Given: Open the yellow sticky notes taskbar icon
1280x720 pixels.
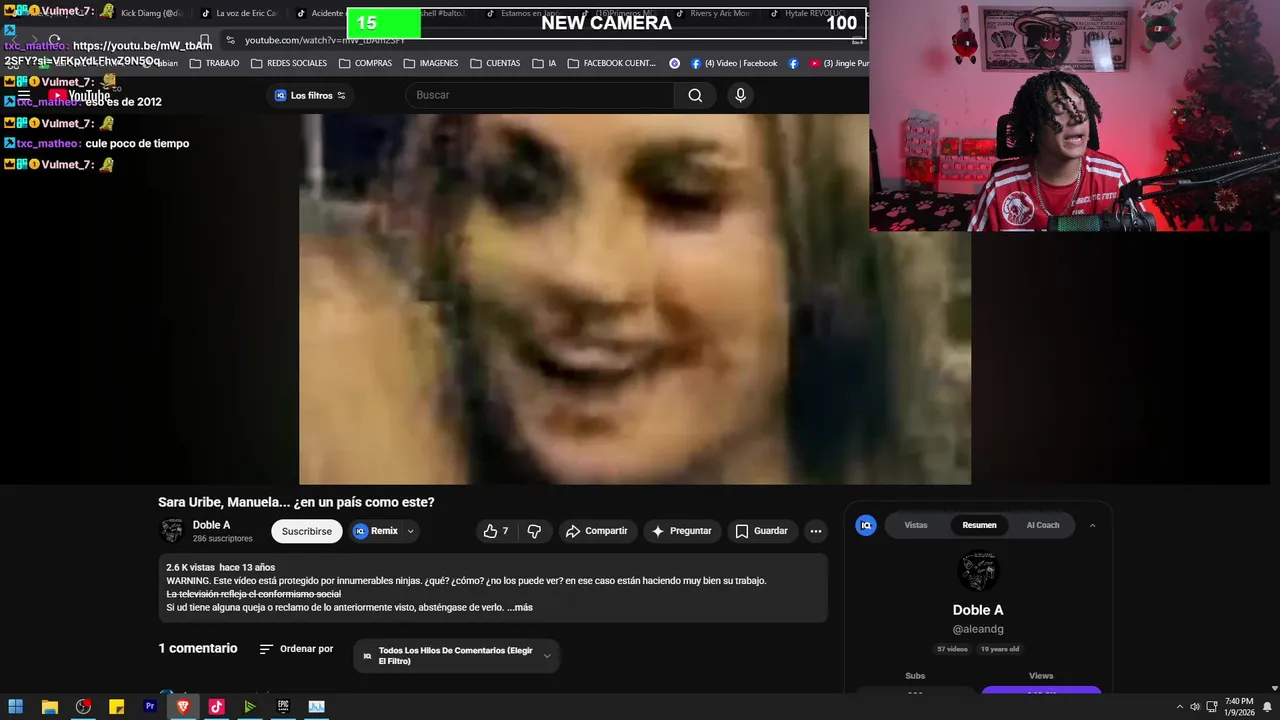Looking at the screenshot, I should [x=116, y=706].
